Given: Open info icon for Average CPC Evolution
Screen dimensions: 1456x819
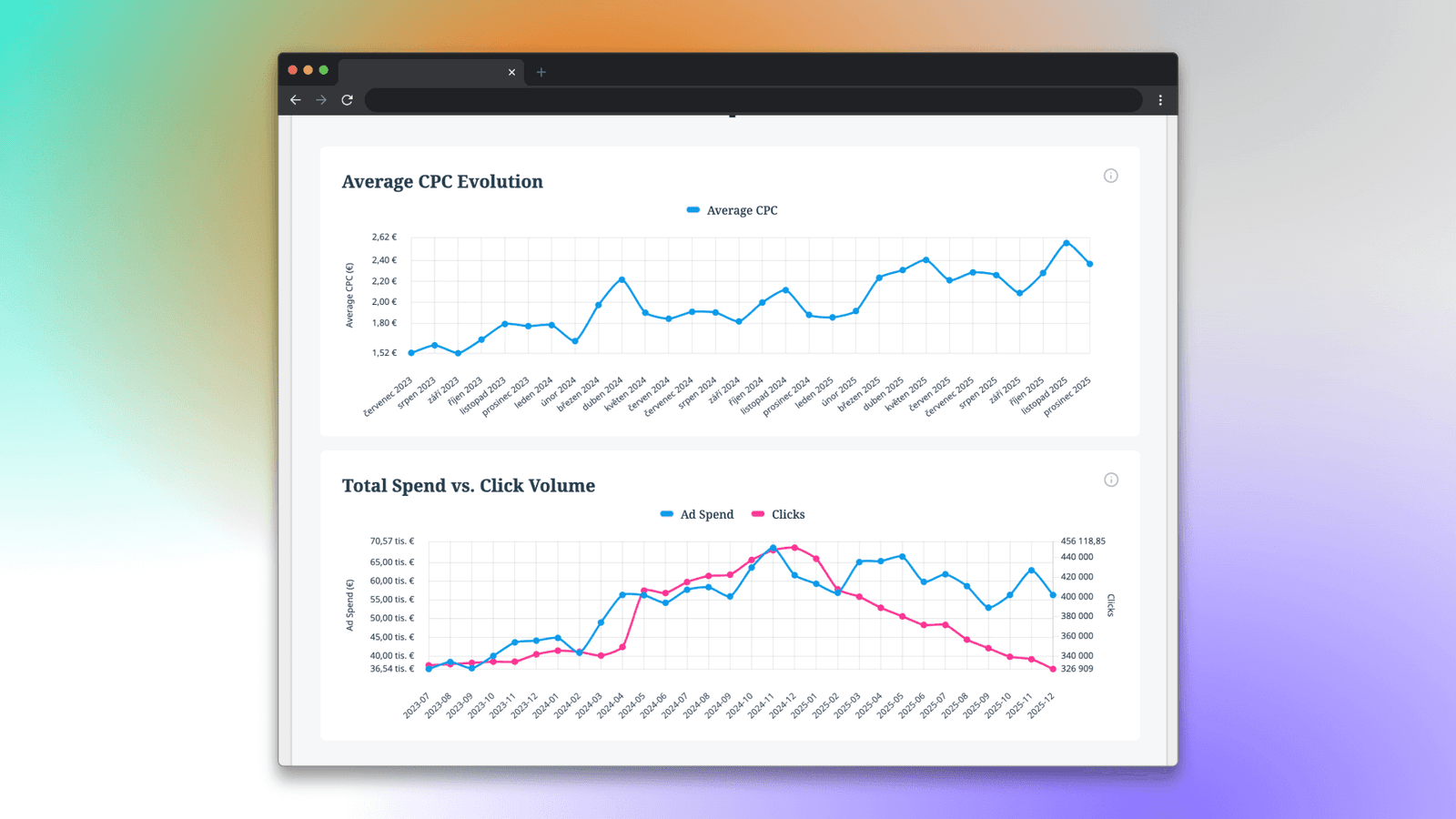Looking at the screenshot, I should [x=1110, y=176].
